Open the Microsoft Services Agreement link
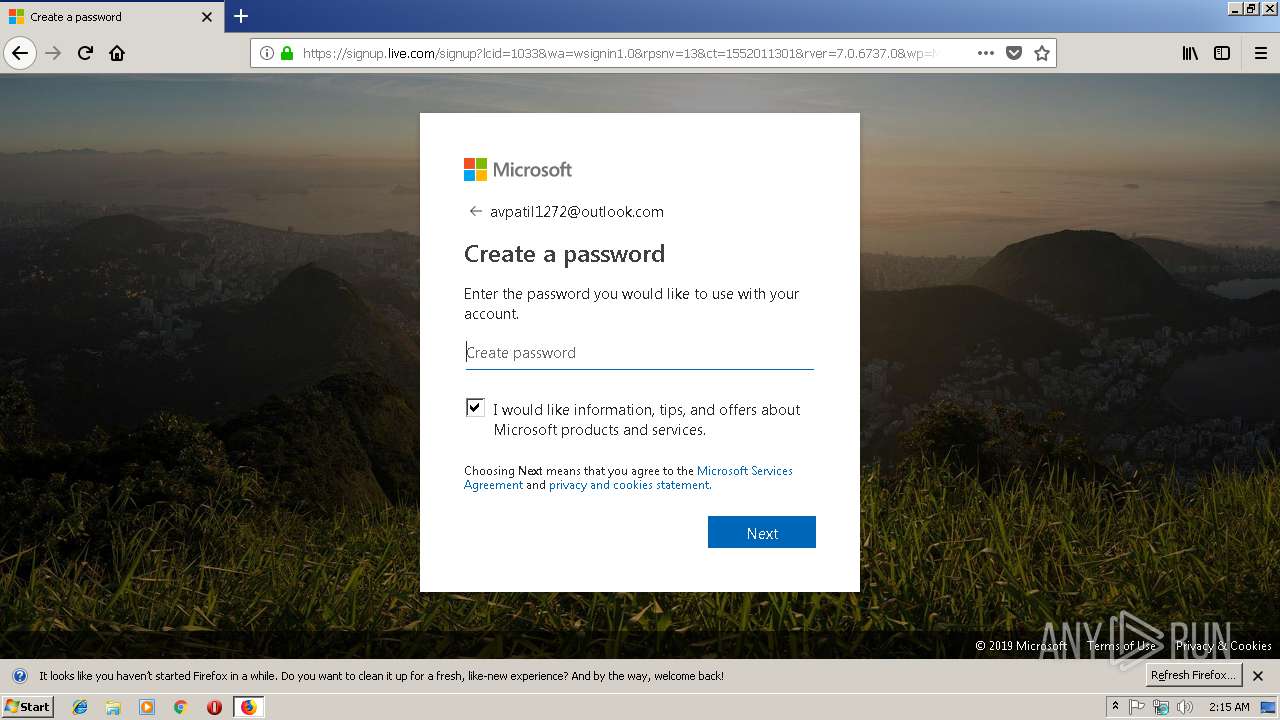 [628, 478]
